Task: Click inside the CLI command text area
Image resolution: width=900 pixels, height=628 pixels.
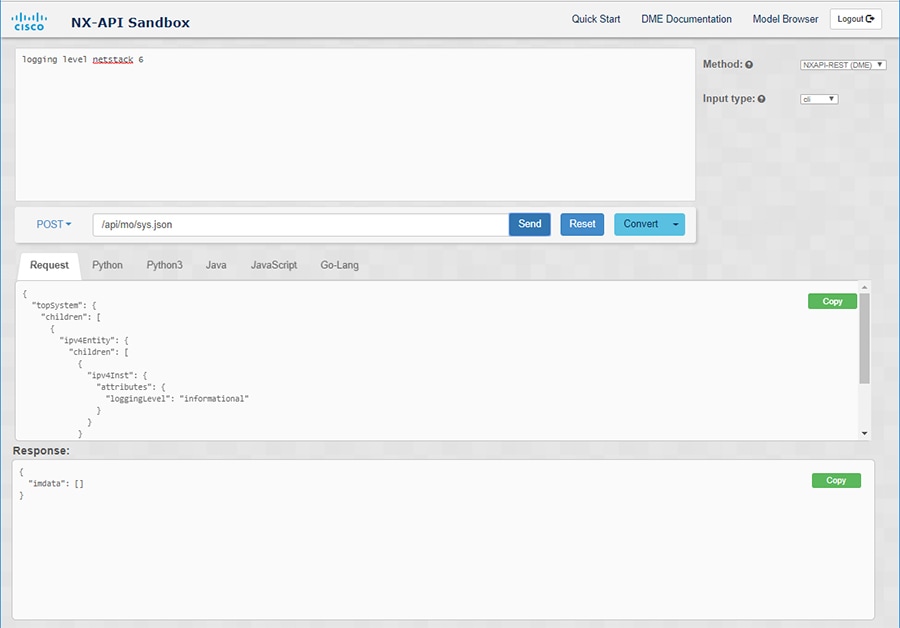Action: [x=355, y=125]
